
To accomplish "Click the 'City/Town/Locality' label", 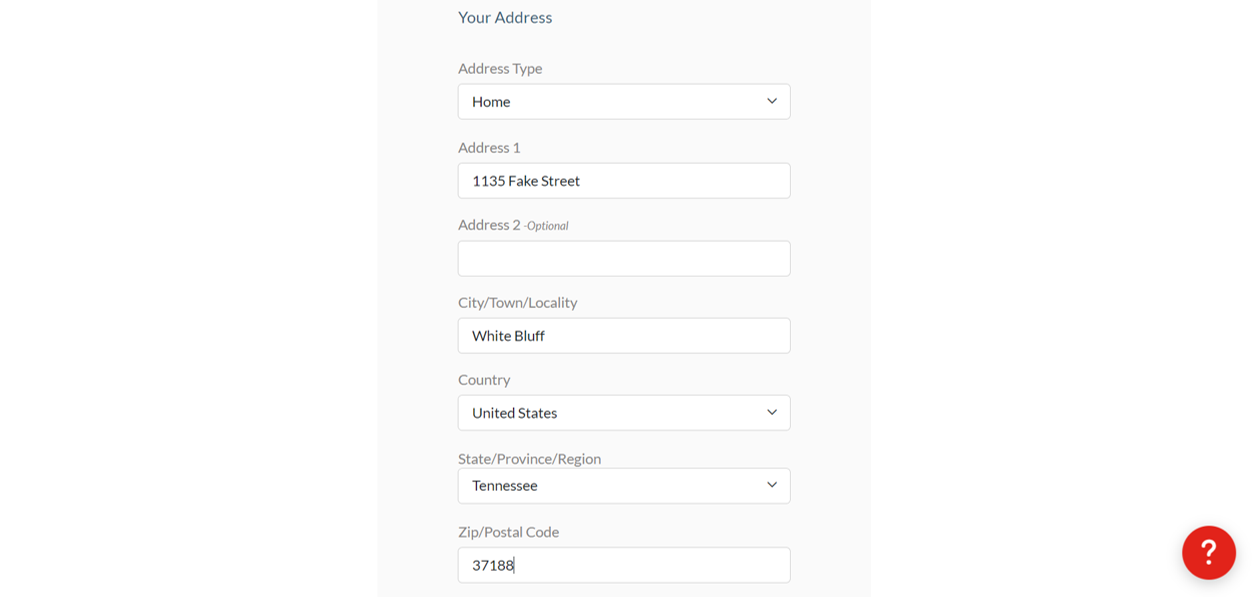I will click(x=517, y=302).
